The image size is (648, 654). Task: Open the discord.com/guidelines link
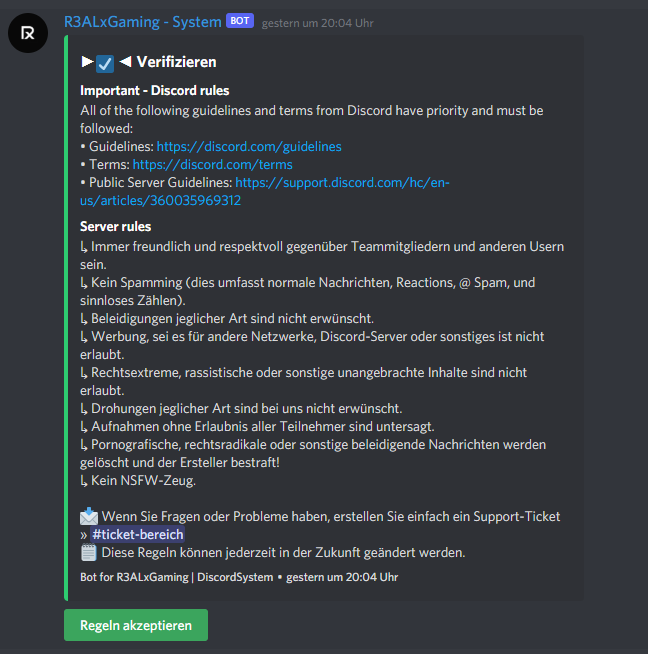pyautogui.click(x=249, y=146)
